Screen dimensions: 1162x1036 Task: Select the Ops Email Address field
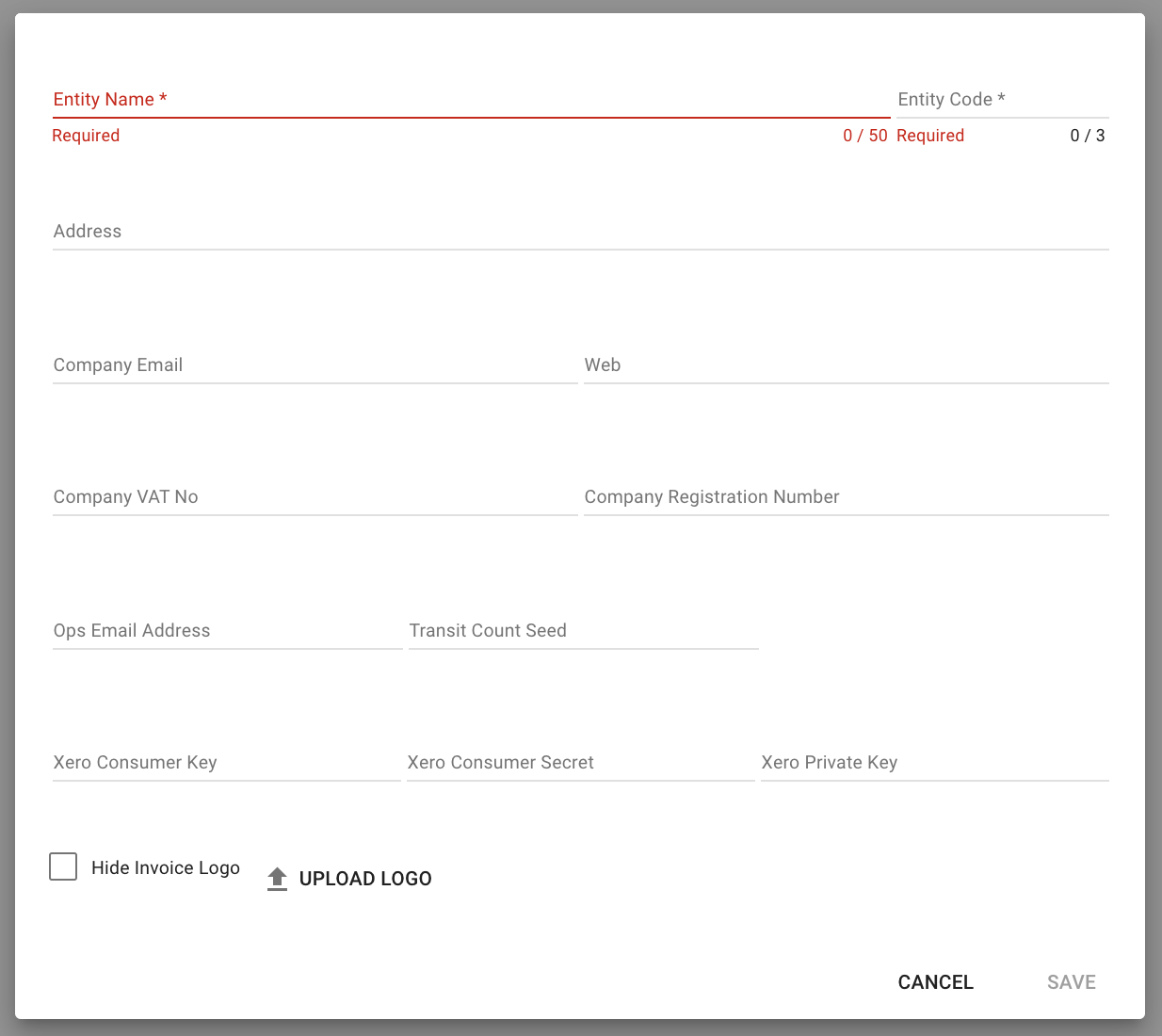tap(228, 631)
